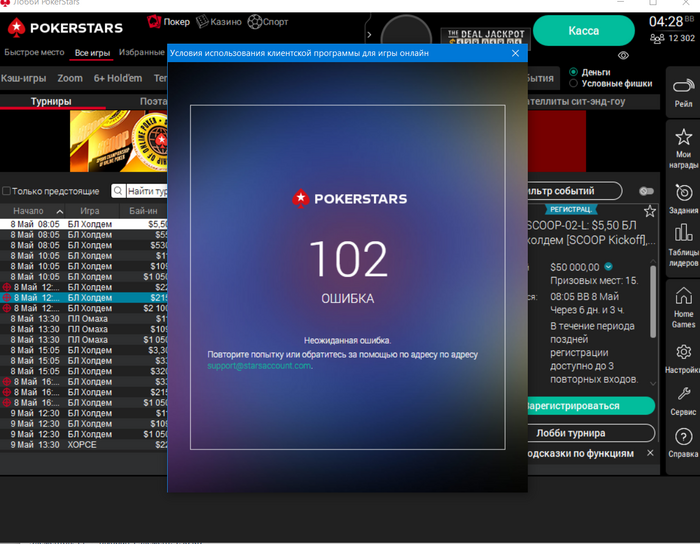Expand the $50 000,00 prize pool details
Image resolution: width=700 pixels, height=544 pixels.
pyautogui.click(x=608, y=267)
